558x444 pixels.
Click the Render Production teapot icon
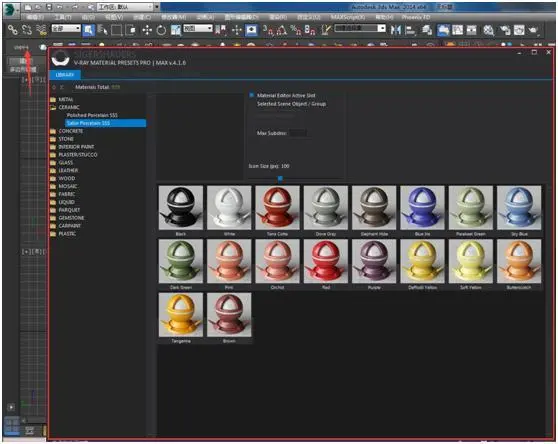533,30
